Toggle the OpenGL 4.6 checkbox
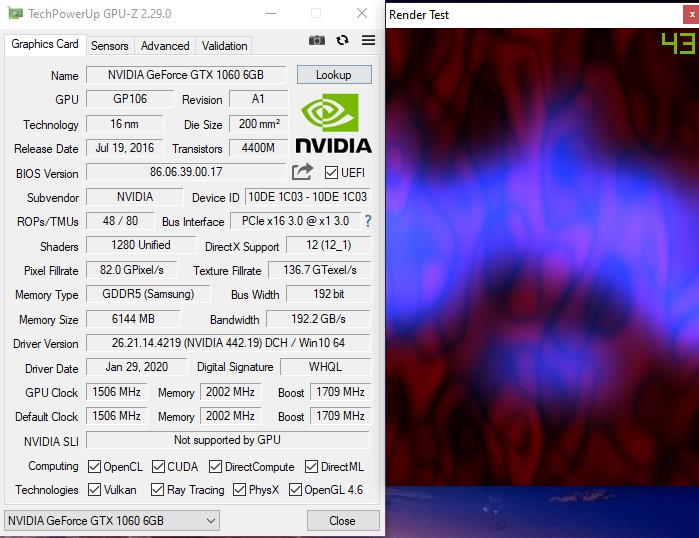Image resolution: width=699 pixels, height=538 pixels. click(295, 489)
